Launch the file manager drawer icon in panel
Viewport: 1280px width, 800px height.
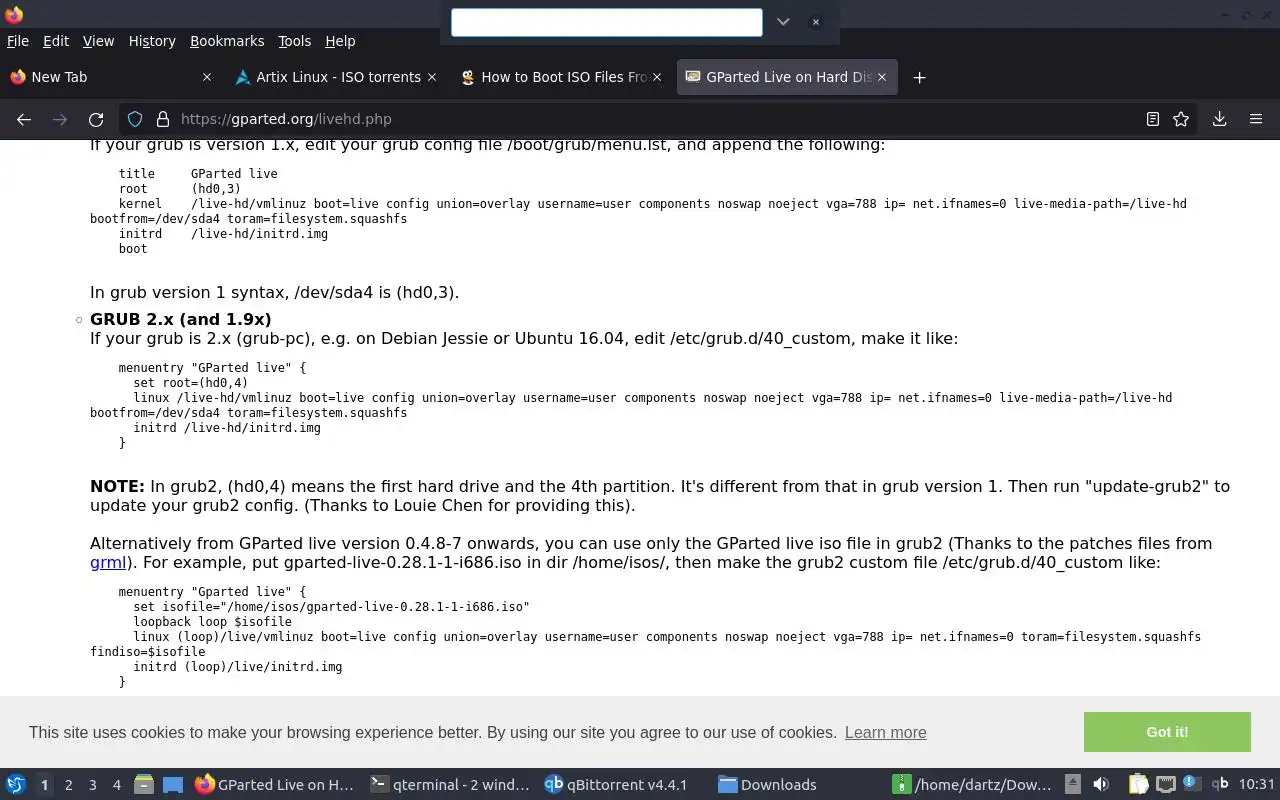click(143, 784)
